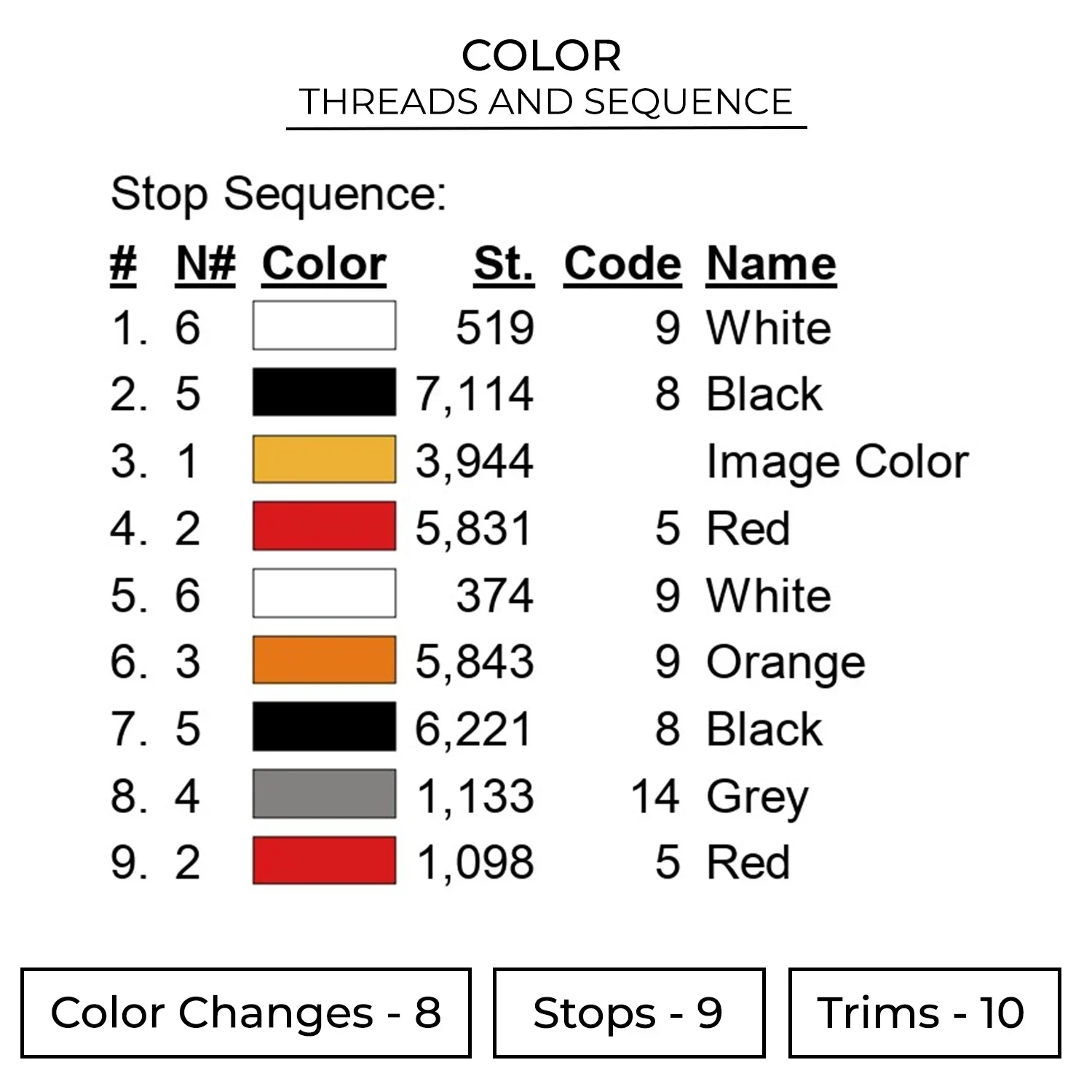Screen dimensions: 1092x1092
Task: Select the Stops - 9 box
Action: [628, 1013]
